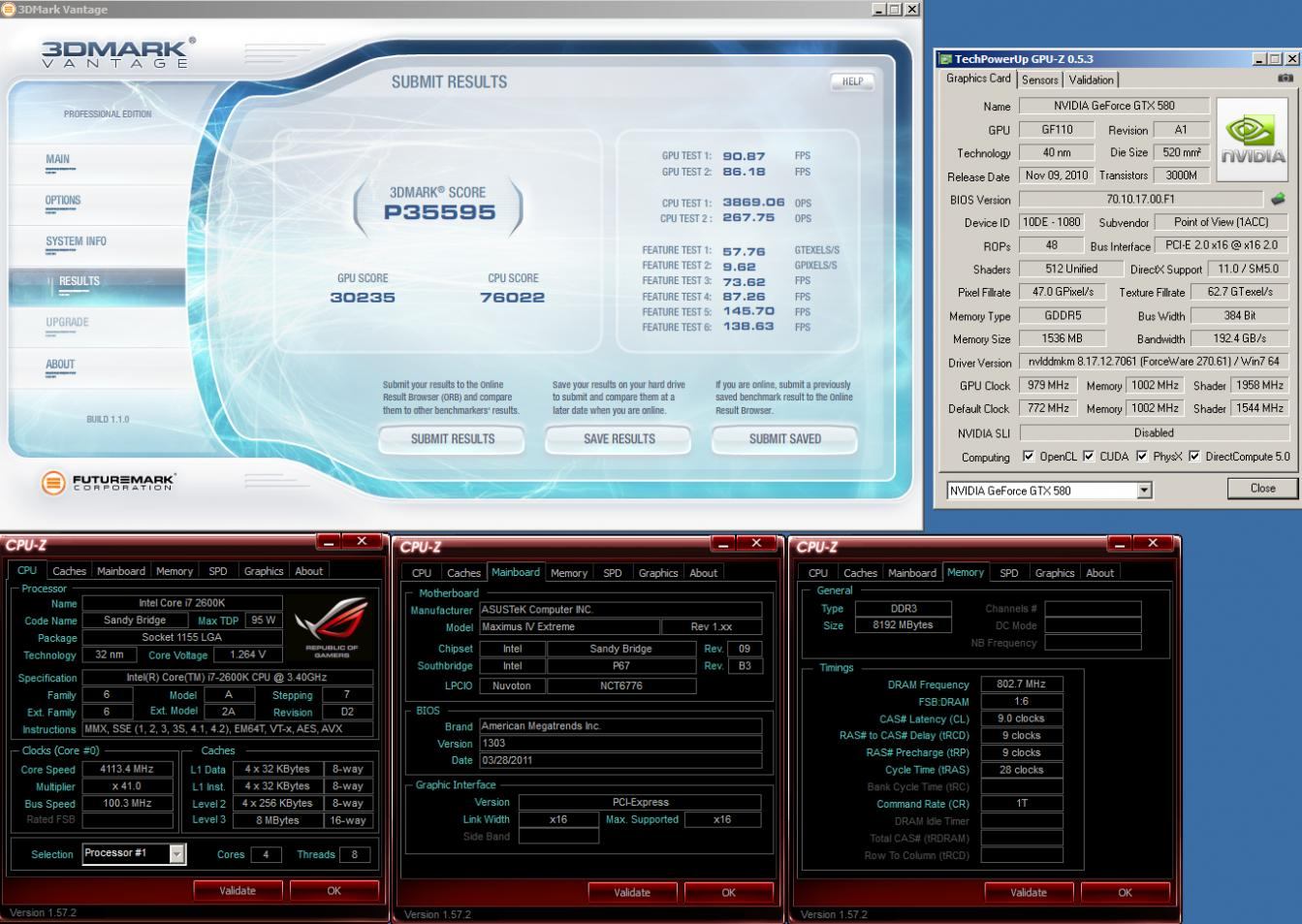The height and width of the screenshot is (924, 1302).
Task: Click the 3DMark score P35595
Action: [439, 212]
